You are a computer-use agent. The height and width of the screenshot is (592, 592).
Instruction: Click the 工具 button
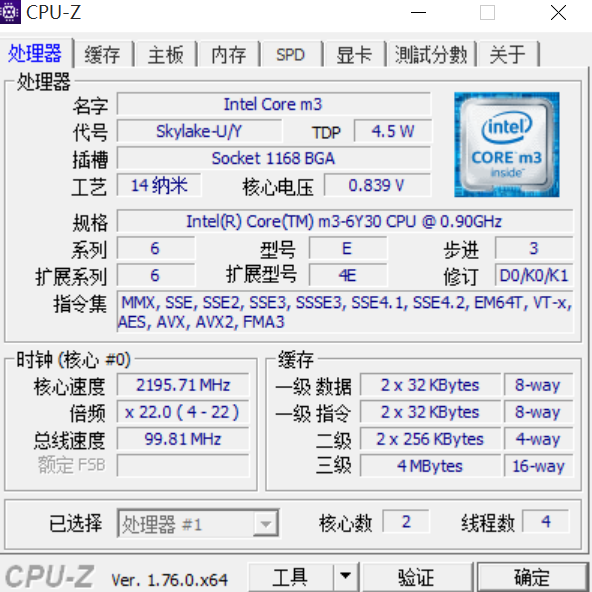click(x=291, y=577)
